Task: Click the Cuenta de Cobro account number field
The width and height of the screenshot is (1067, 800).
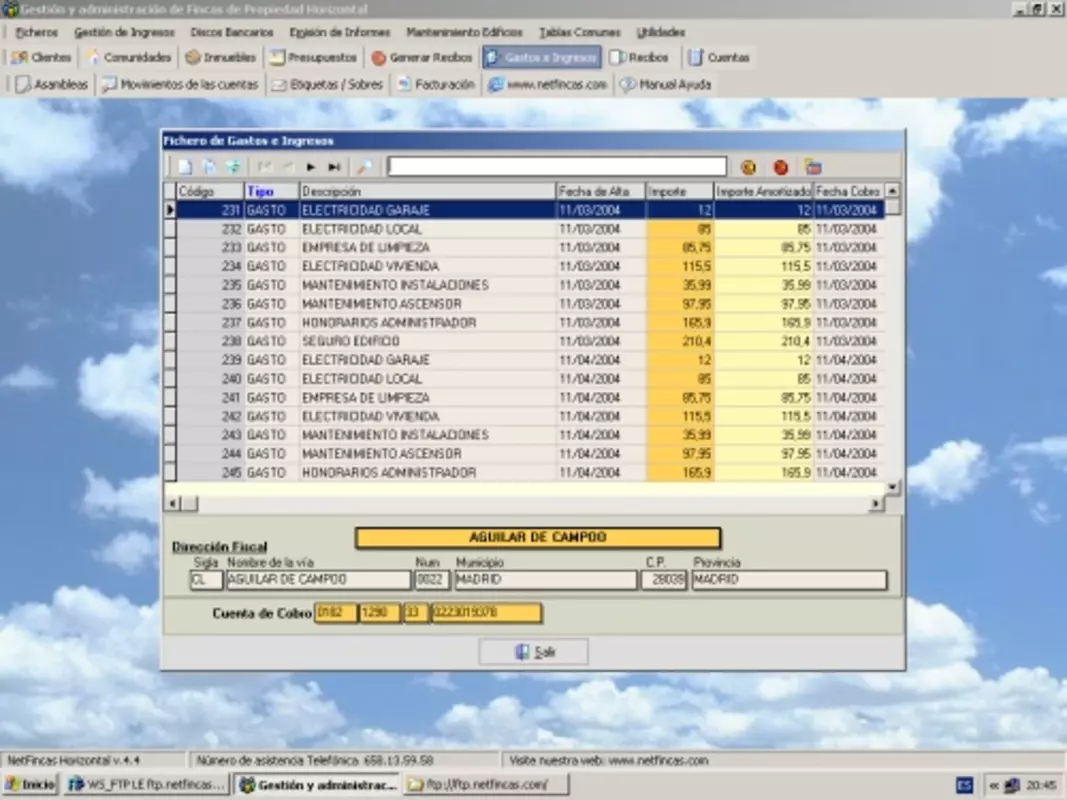Action: point(486,613)
